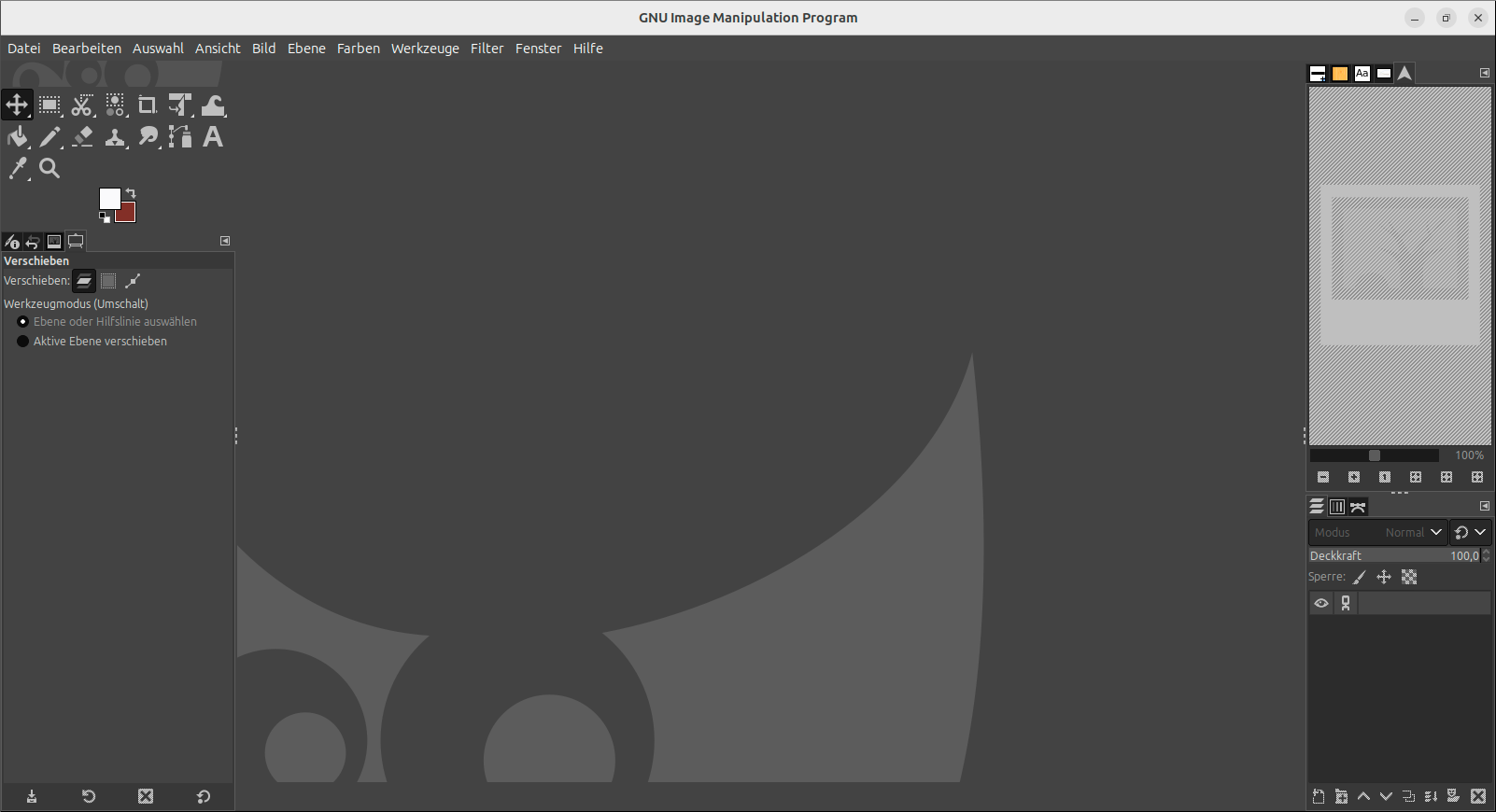Open the navigation dock configuration menu

tap(1485, 73)
